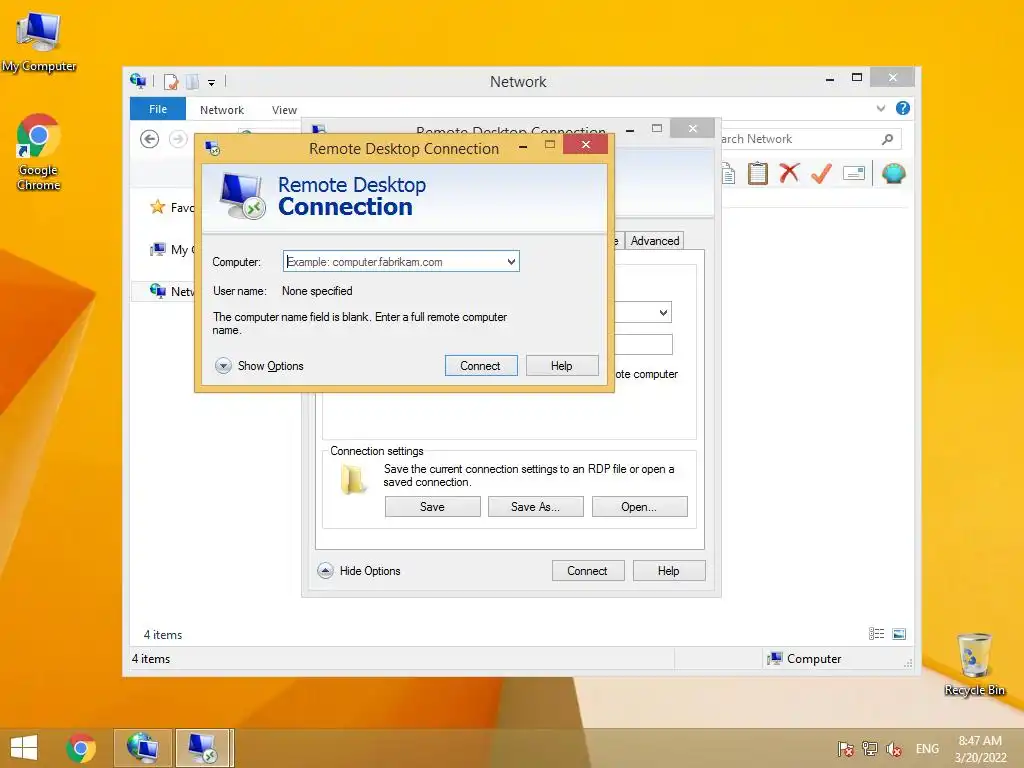Click 'None specified' user name text
The height and width of the screenshot is (768, 1024).
(317, 291)
